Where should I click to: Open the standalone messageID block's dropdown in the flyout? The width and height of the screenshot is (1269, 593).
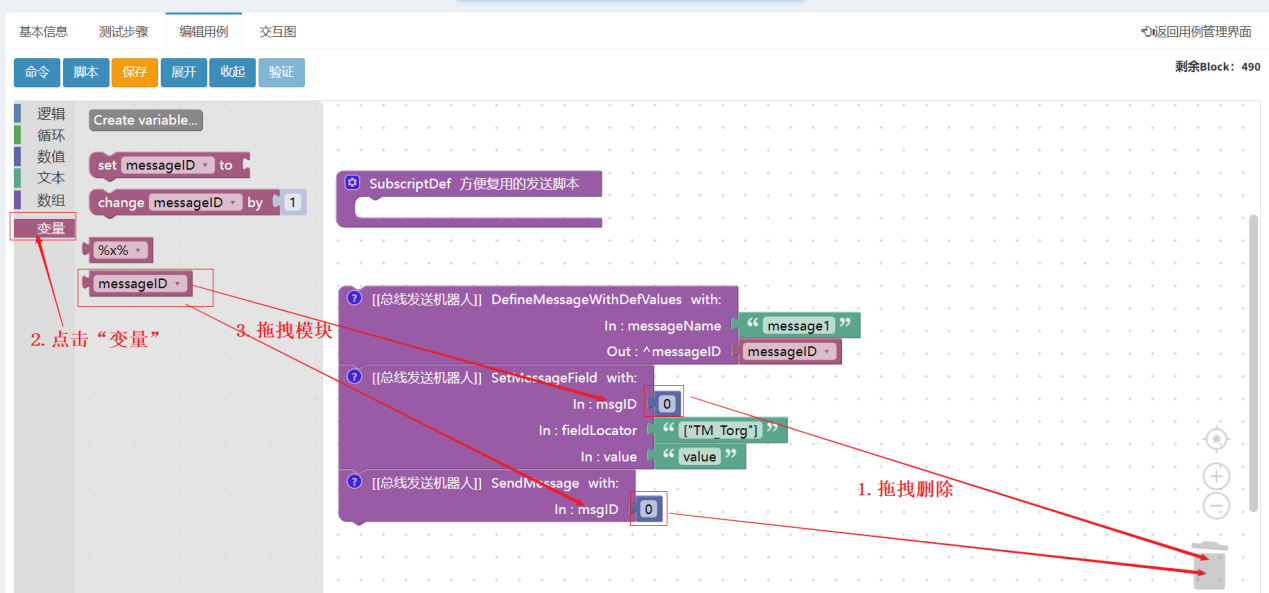[x=140, y=284]
